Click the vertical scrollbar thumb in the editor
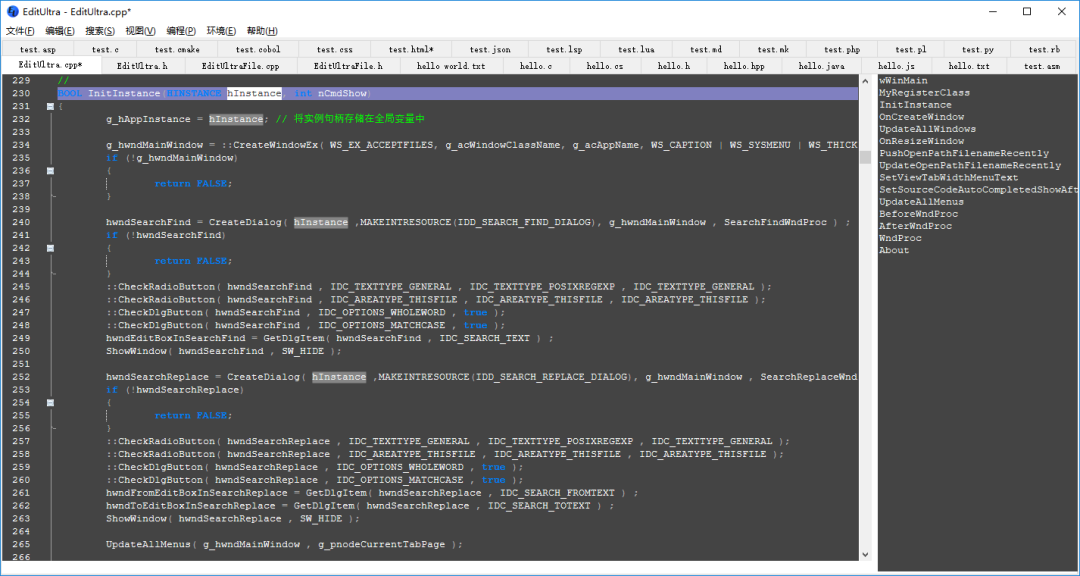Image resolution: width=1080 pixels, height=576 pixels. [866, 156]
